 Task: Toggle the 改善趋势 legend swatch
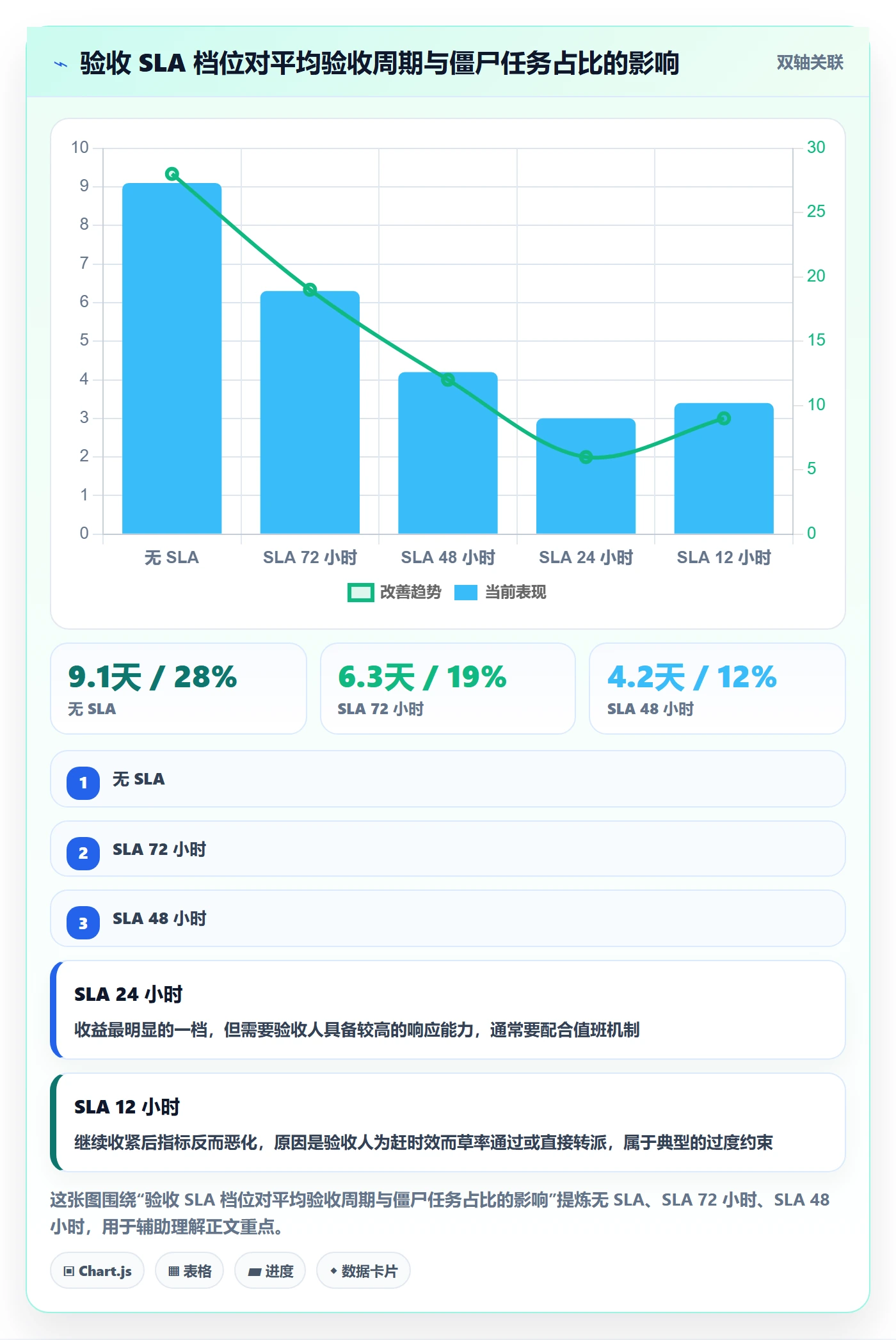pyautogui.click(x=360, y=593)
